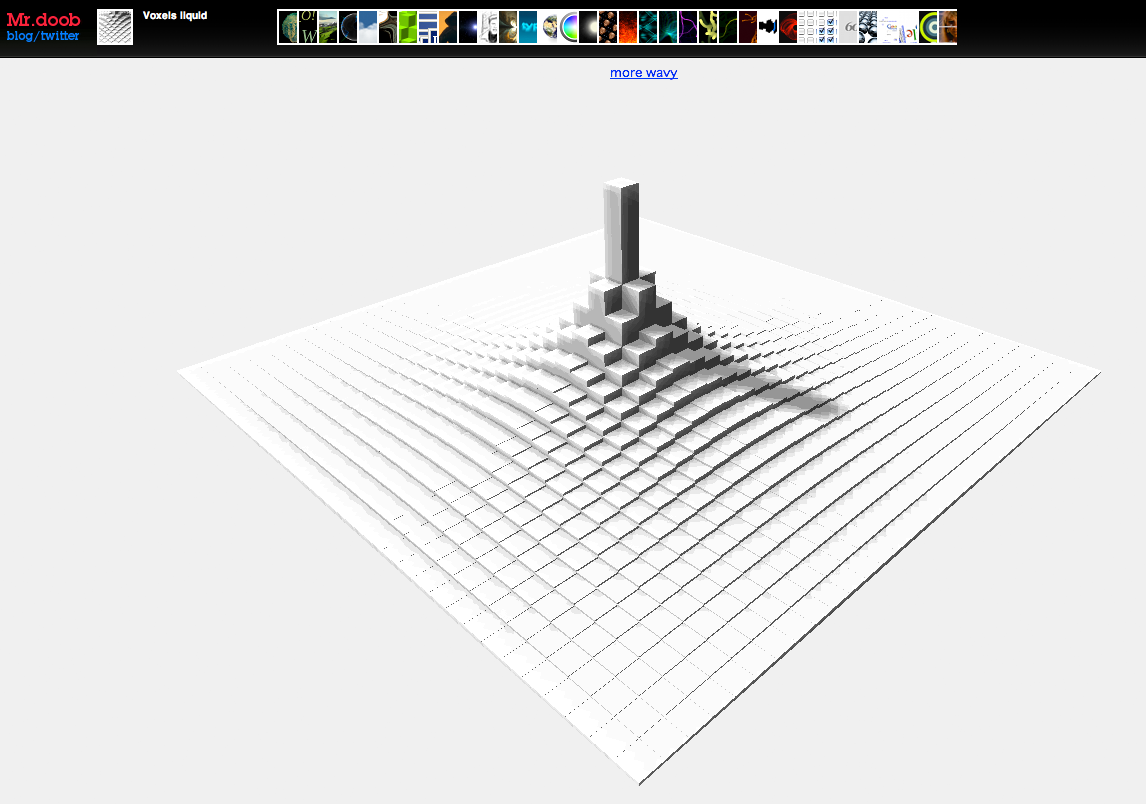Open the blue sky clouds thumbnail
The image size is (1146, 804).
click(x=368, y=27)
